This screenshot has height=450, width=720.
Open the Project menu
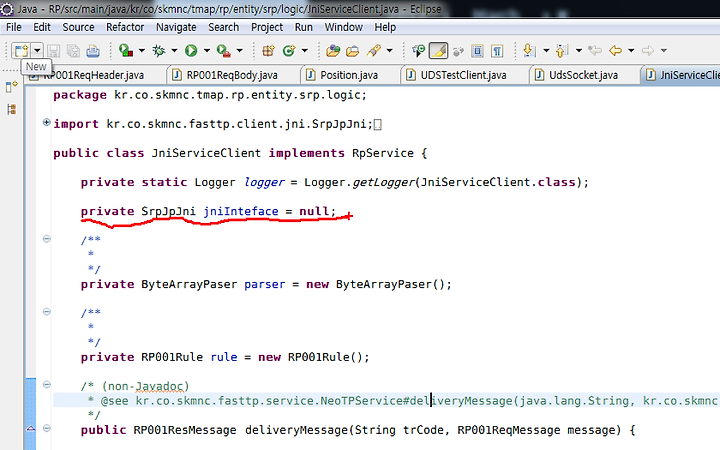pyautogui.click(x=267, y=27)
